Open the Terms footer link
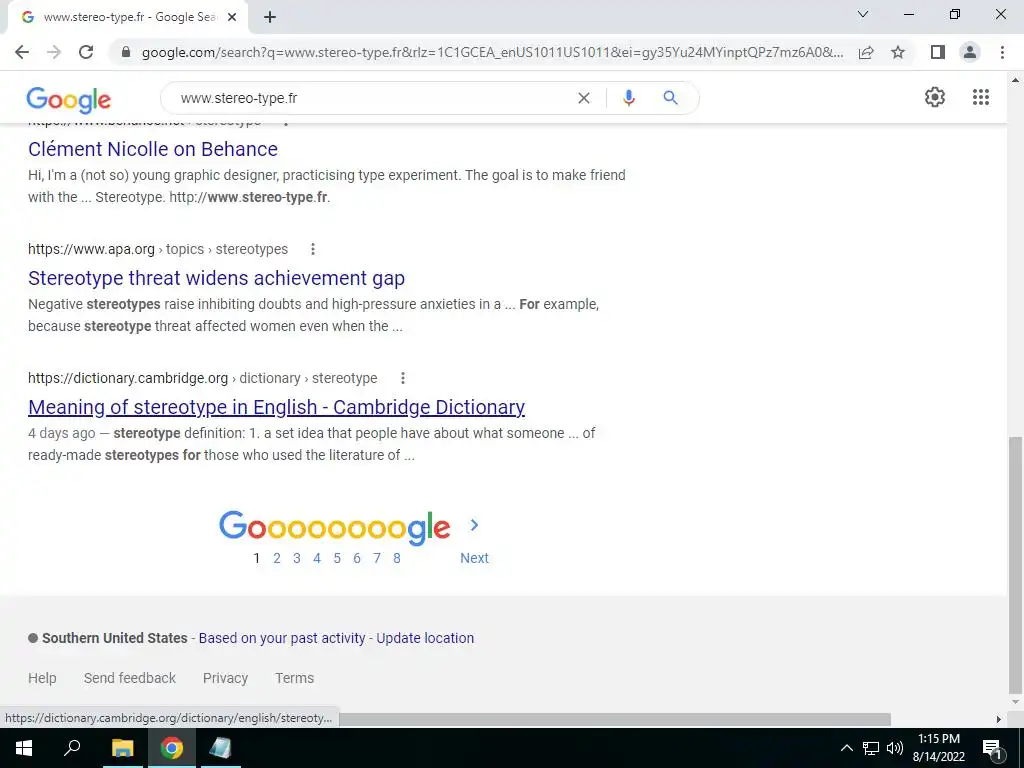 point(295,678)
